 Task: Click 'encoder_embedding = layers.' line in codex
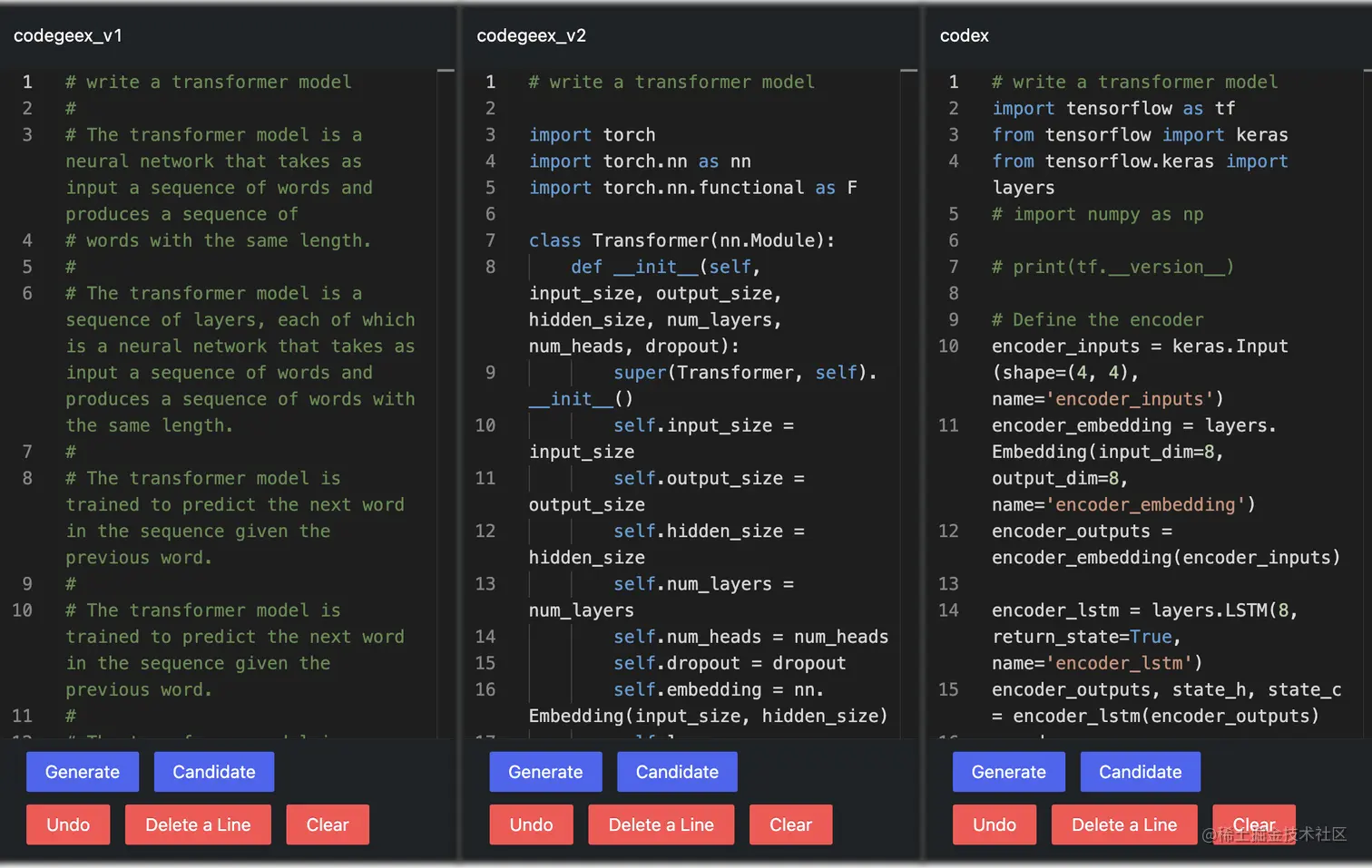click(1134, 425)
